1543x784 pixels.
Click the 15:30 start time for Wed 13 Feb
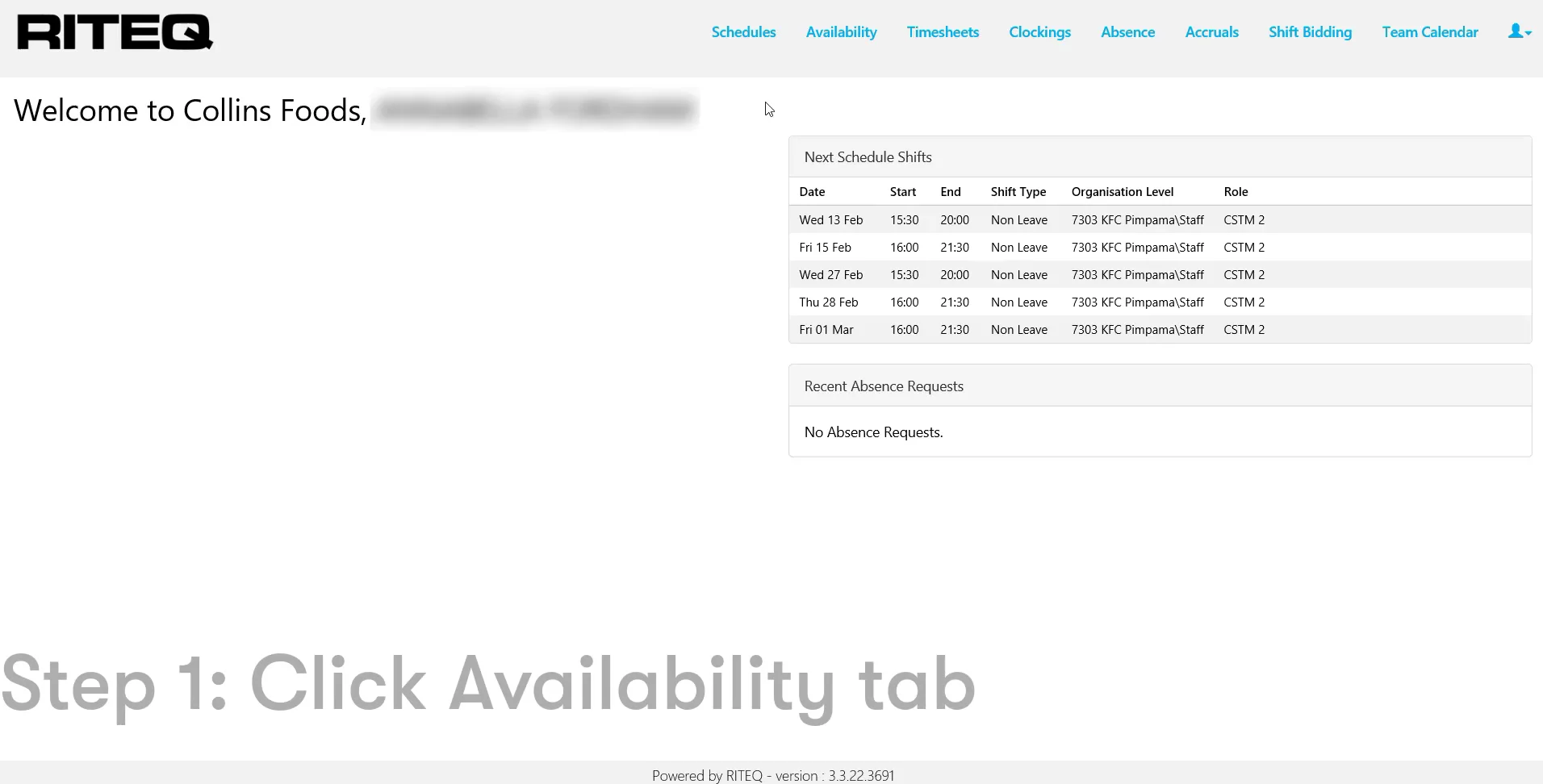click(905, 220)
